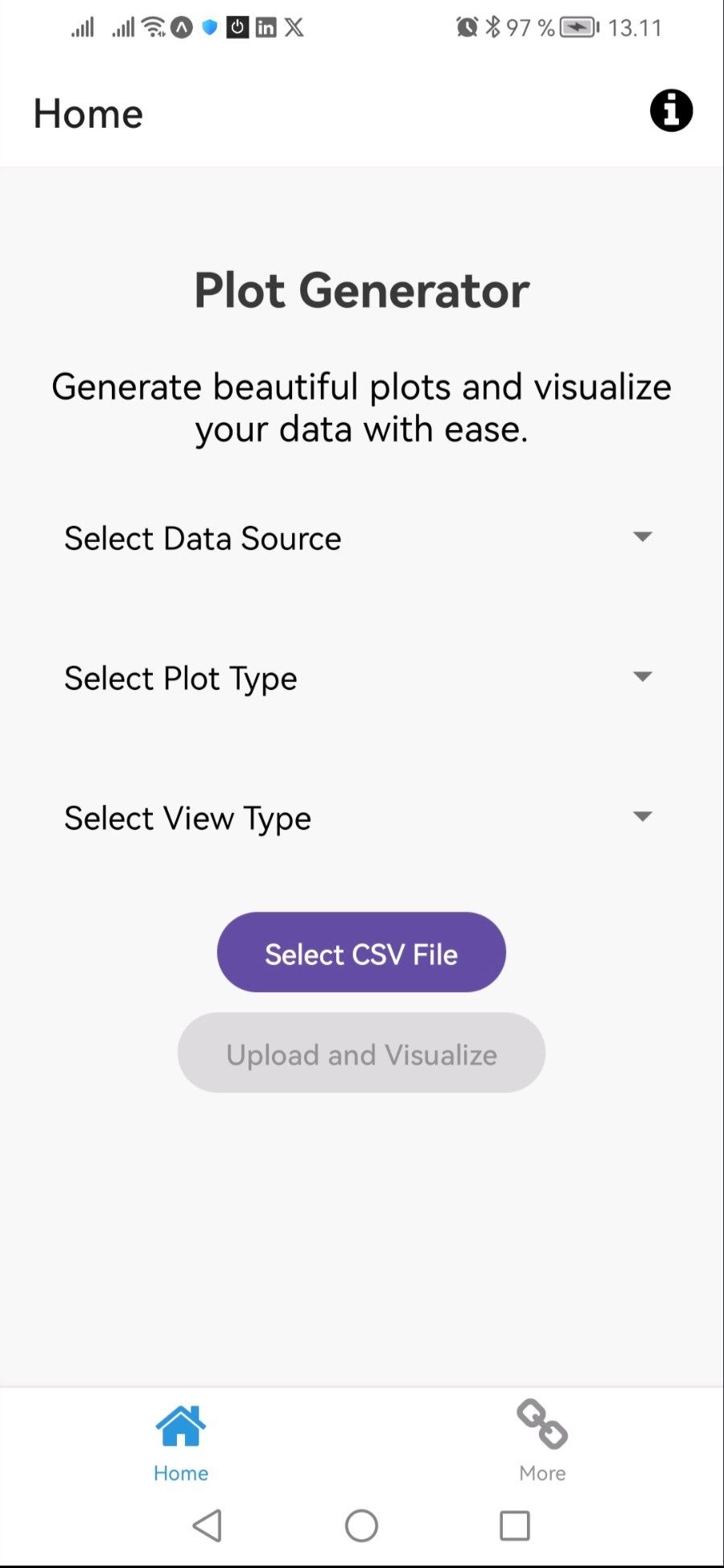Switch to the More tab label
Screen dimensions: 724x1568
[542, 1473]
